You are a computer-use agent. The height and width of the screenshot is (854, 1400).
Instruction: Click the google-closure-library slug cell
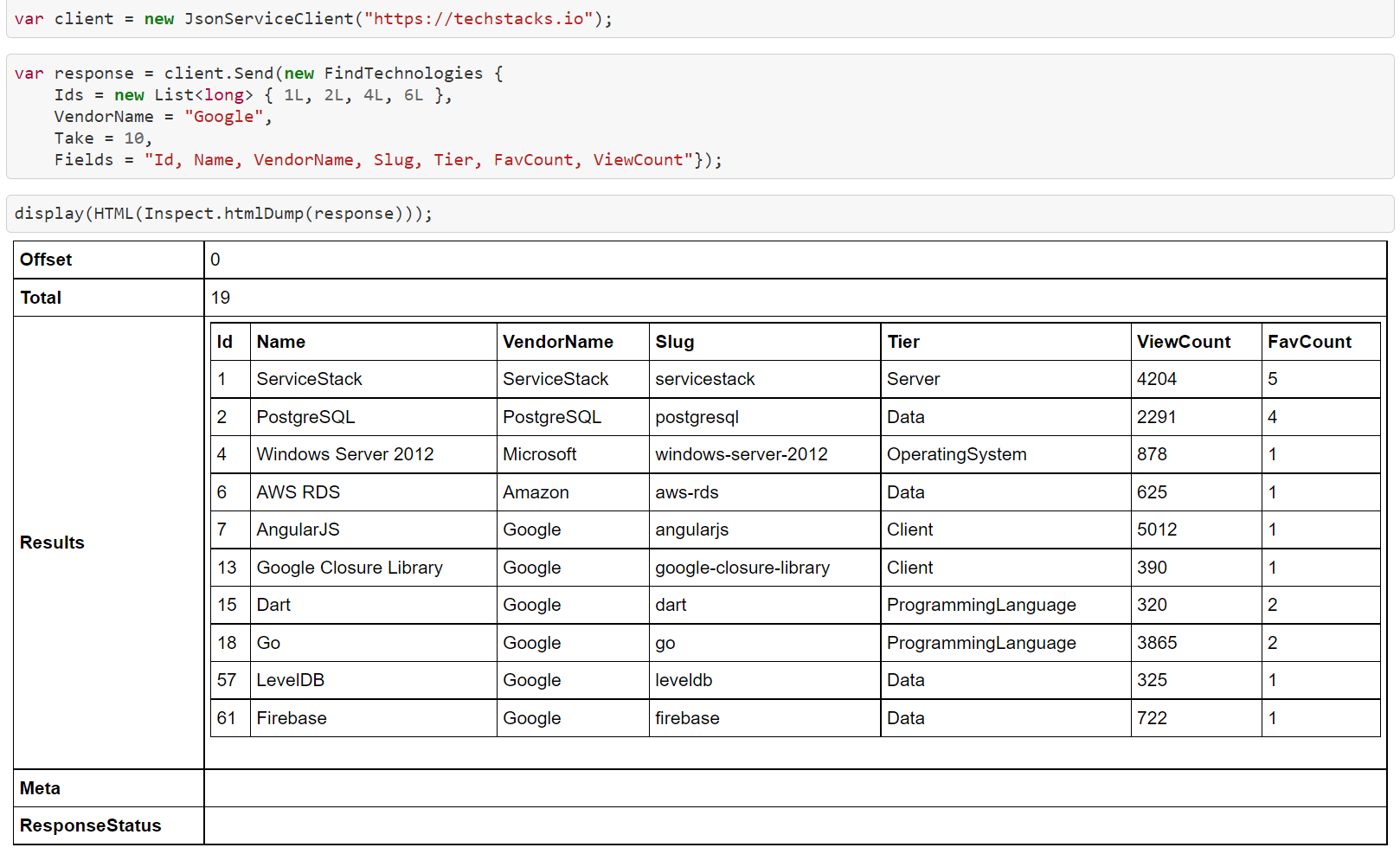[x=765, y=568]
